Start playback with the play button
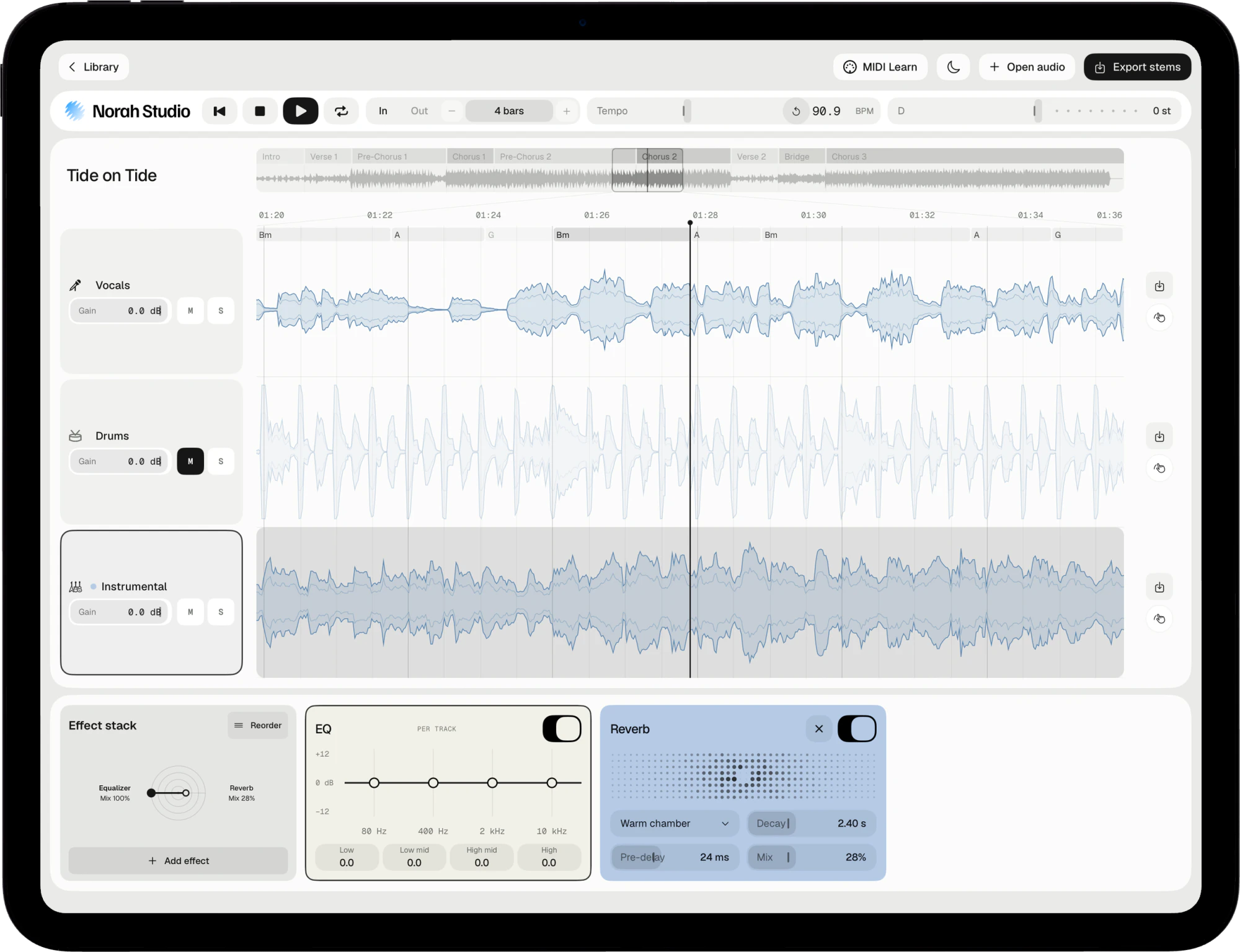Viewport: 1240px width, 952px height. tap(301, 111)
